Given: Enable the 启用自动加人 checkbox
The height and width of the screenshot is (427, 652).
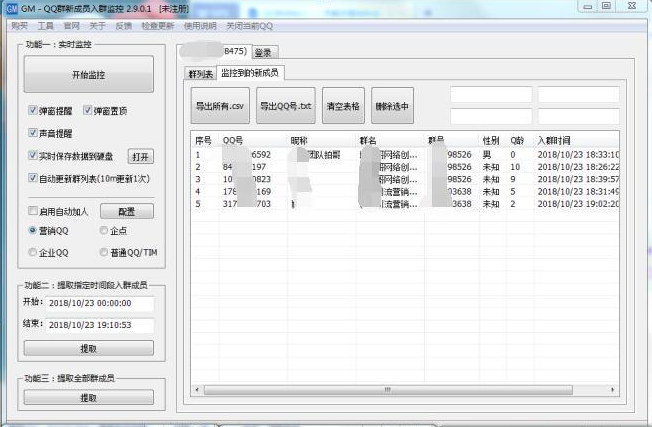Looking at the screenshot, I should tap(33, 211).
